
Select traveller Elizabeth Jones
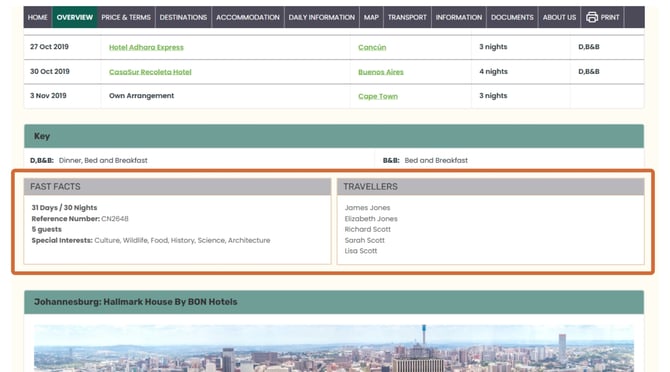click(371, 219)
